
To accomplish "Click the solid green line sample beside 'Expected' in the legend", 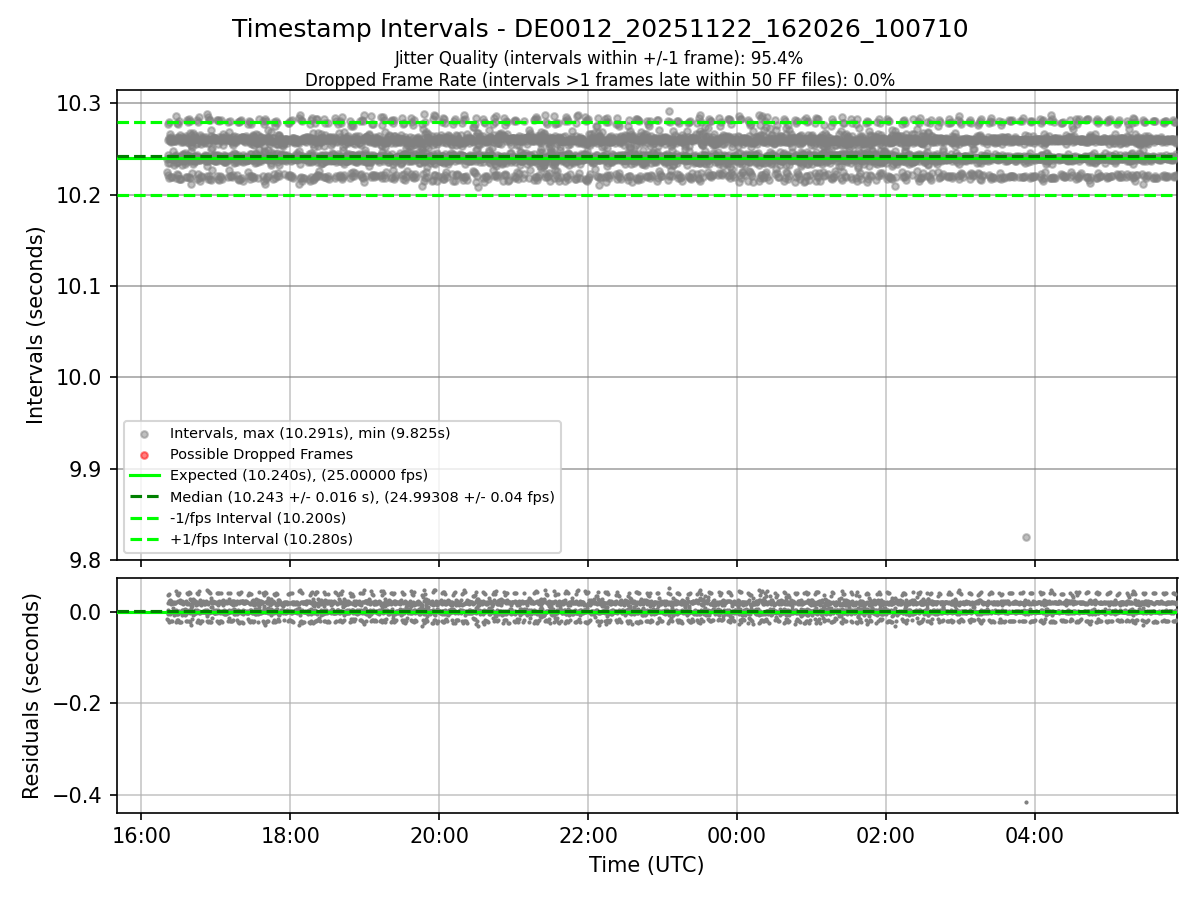I will click(144, 476).
